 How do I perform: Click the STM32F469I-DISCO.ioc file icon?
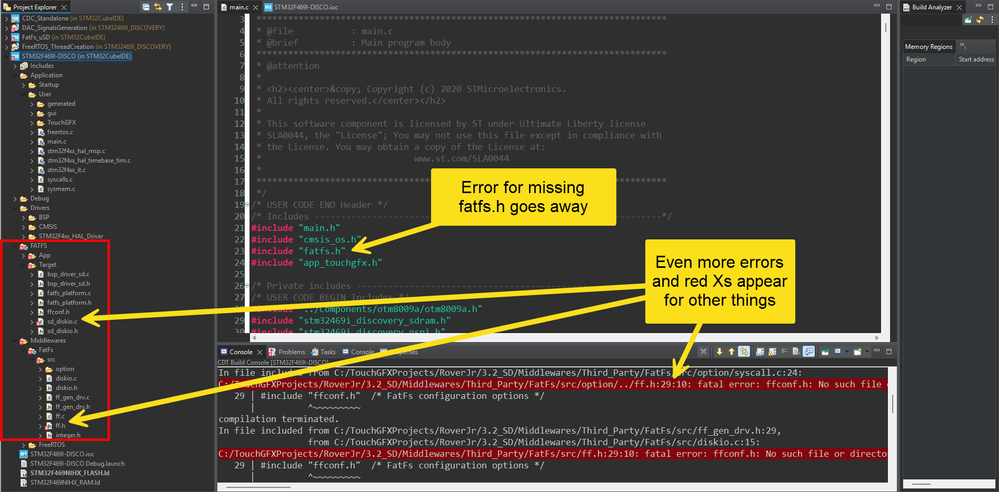[24, 454]
